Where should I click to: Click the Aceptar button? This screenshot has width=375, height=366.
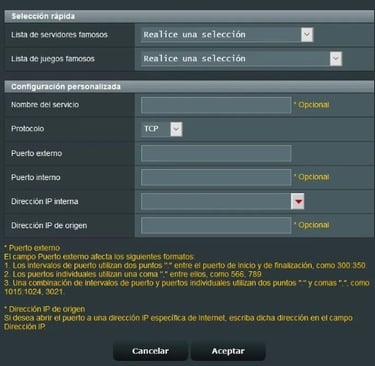click(228, 351)
